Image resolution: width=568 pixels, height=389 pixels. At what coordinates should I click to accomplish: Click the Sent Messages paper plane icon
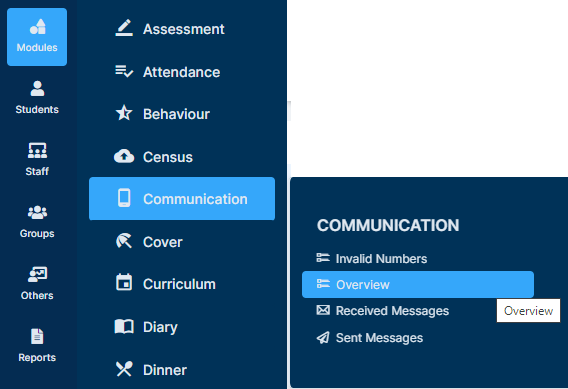(323, 338)
